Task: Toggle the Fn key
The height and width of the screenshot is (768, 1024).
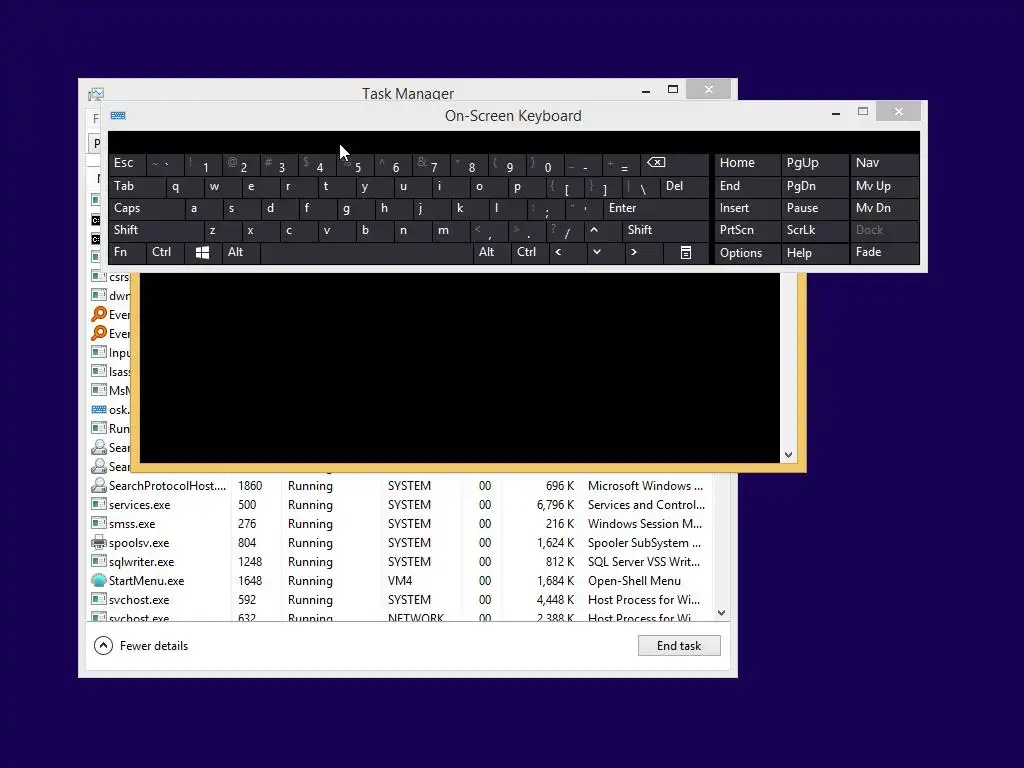Action: [127, 252]
